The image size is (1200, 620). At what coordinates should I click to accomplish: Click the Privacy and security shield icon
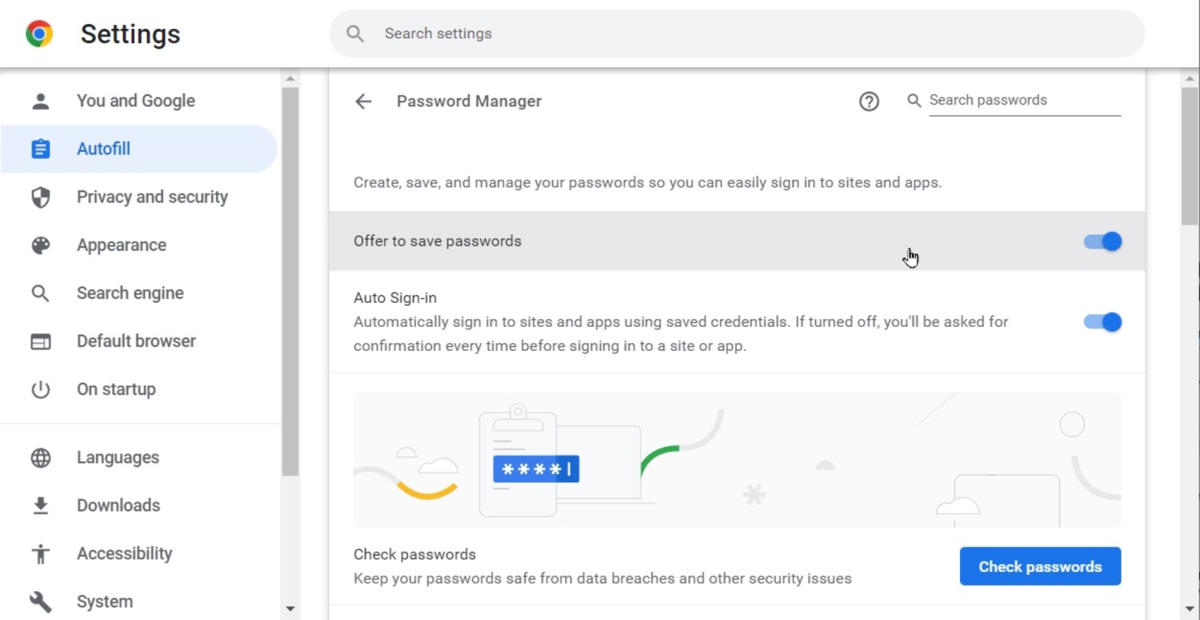pyautogui.click(x=41, y=197)
